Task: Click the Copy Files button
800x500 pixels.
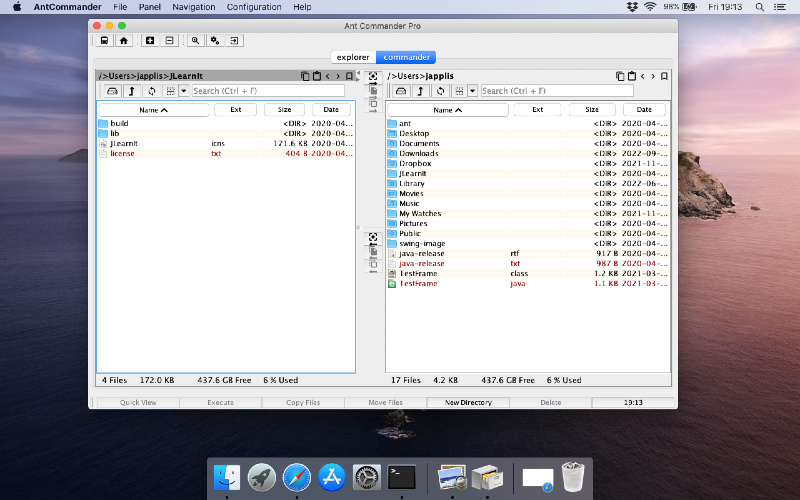Action: [x=303, y=402]
